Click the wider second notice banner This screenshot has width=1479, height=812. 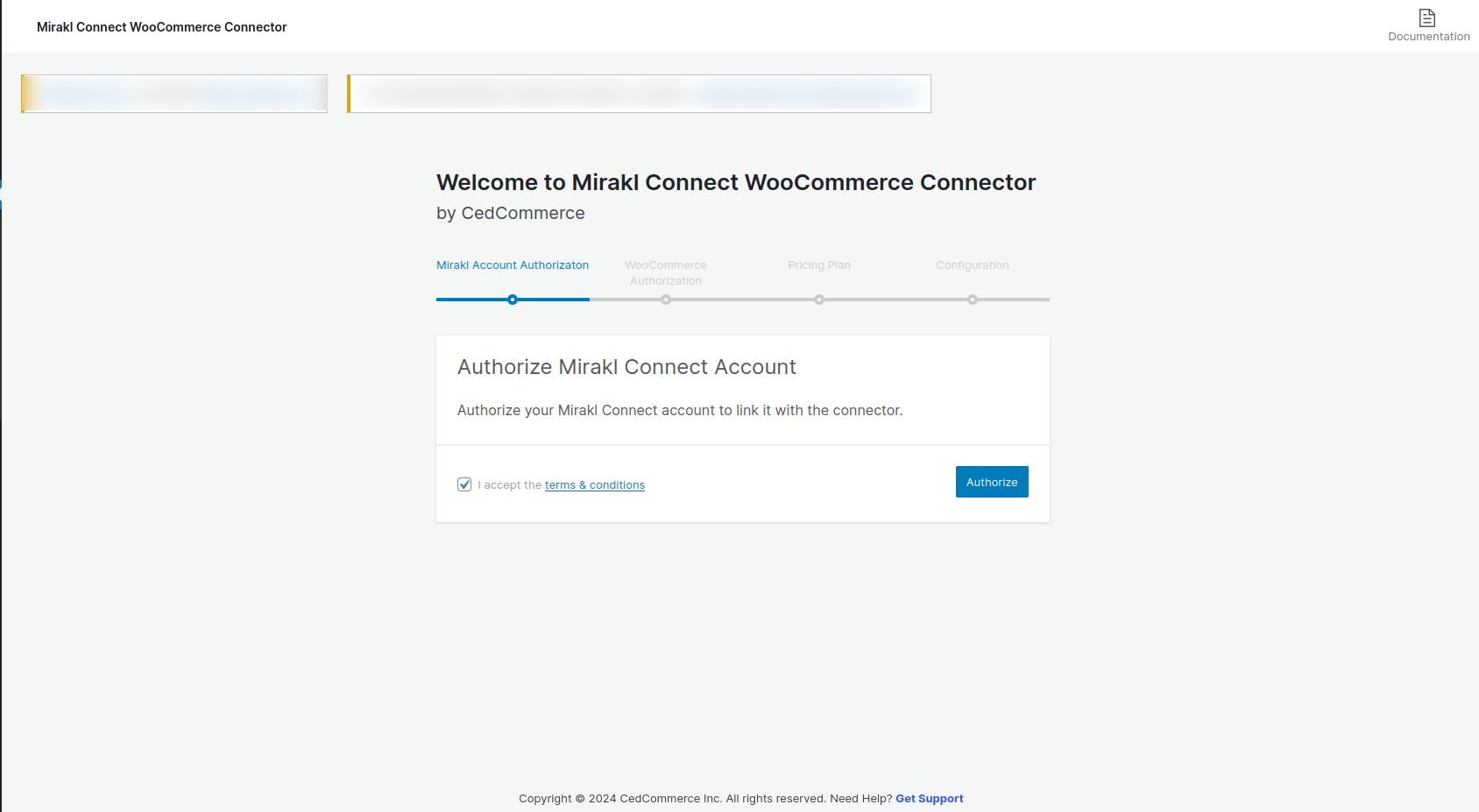(639, 93)
